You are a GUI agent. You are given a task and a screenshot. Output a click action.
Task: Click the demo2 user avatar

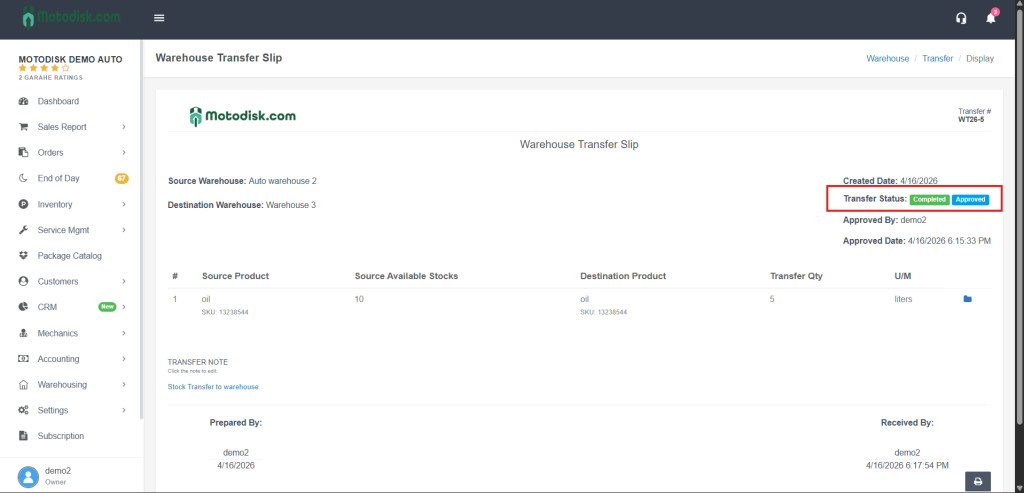[28, 475]
